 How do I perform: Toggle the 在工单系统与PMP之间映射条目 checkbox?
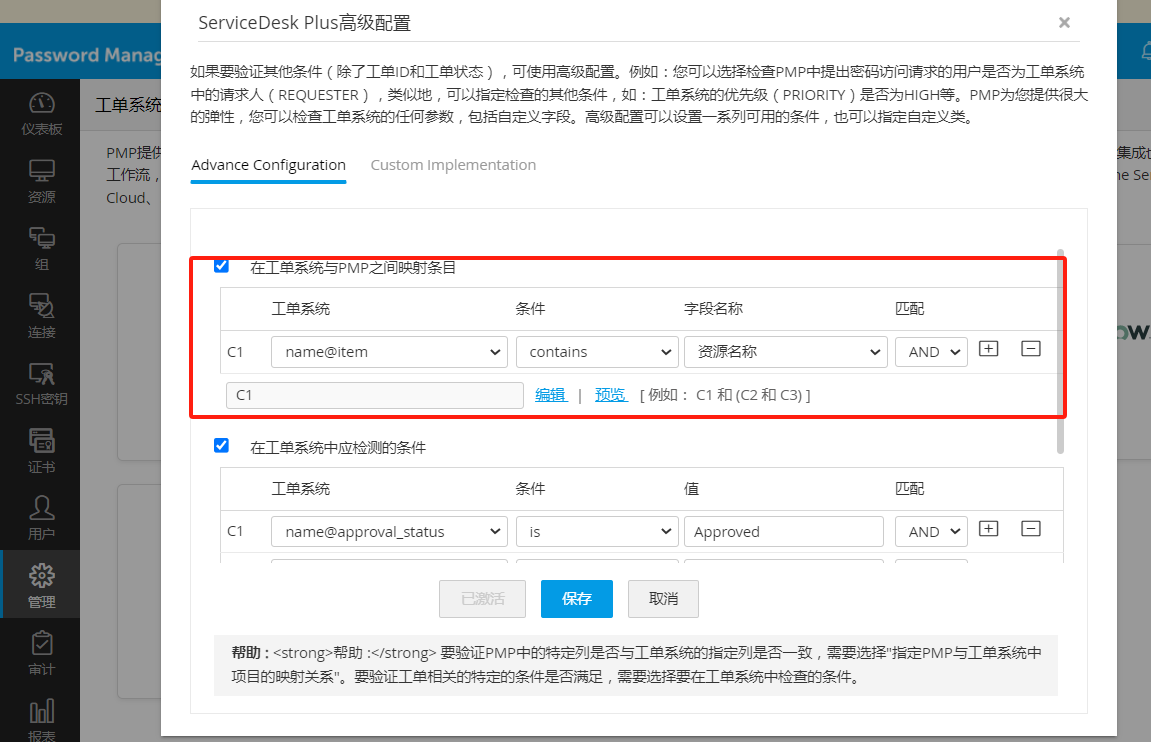click(x=221, y=266)
